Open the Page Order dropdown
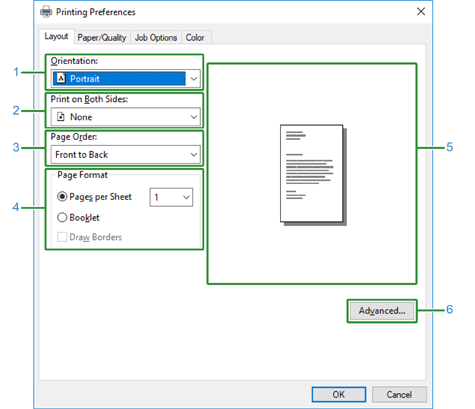Screen dimensions: 475x409 pos(126,154)
